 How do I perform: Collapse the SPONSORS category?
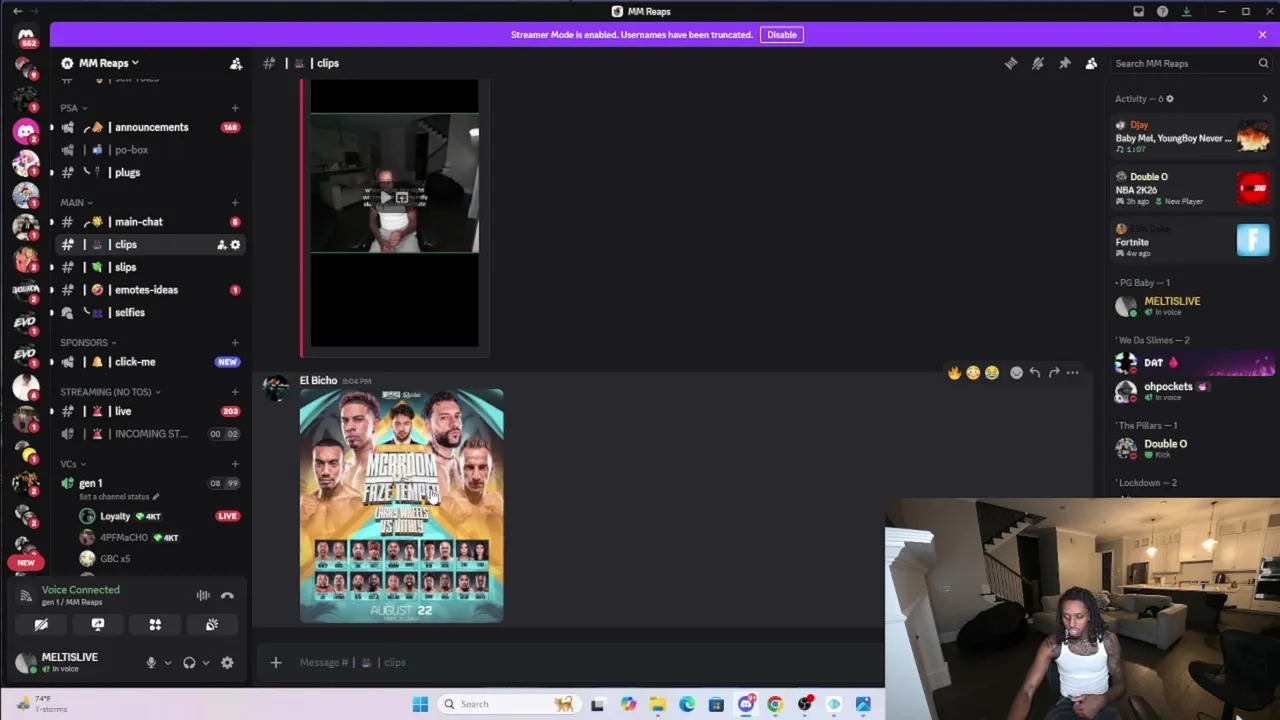(88, 342)
